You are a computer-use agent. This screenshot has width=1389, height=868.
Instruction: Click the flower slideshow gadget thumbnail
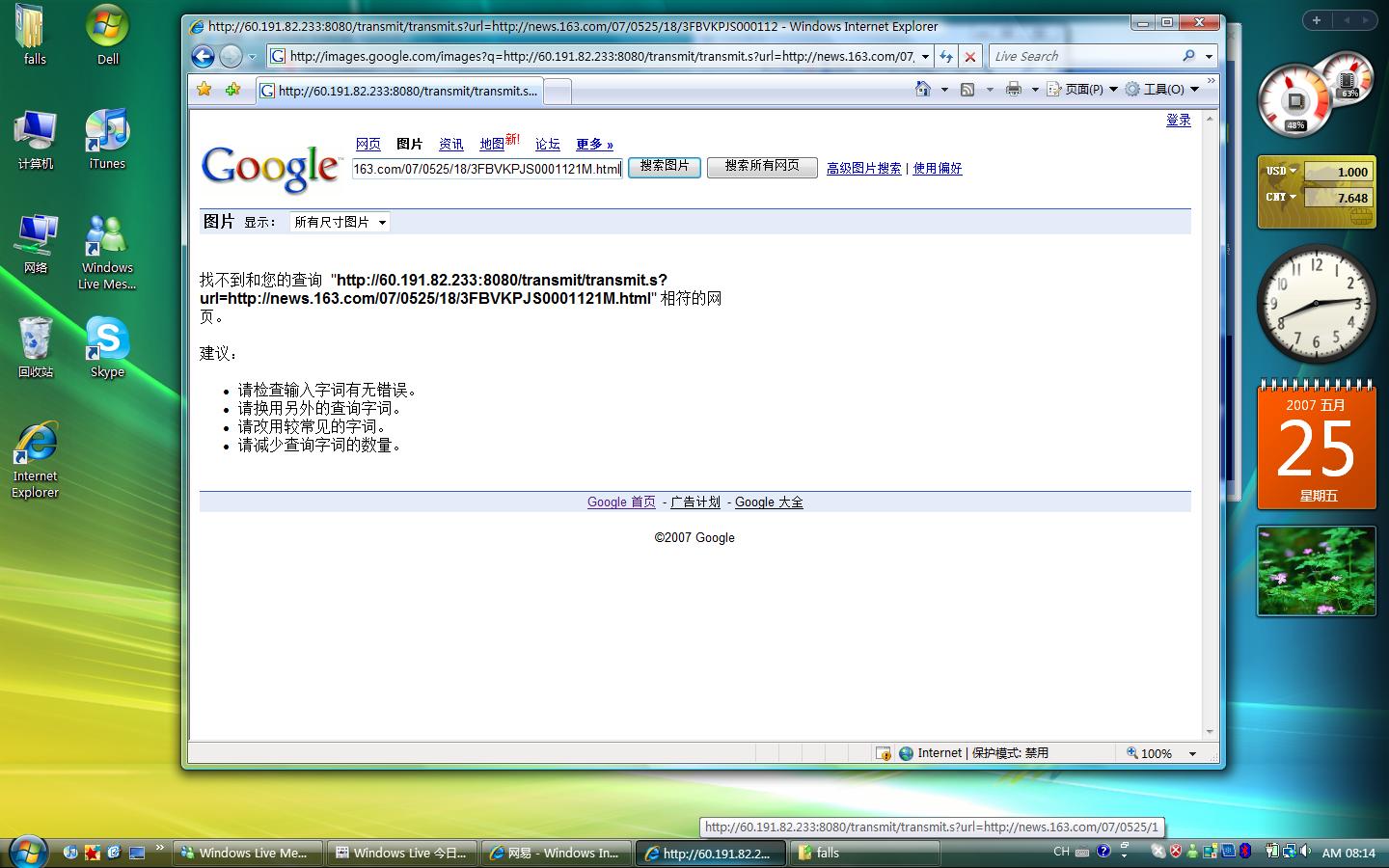point(1316,571)
